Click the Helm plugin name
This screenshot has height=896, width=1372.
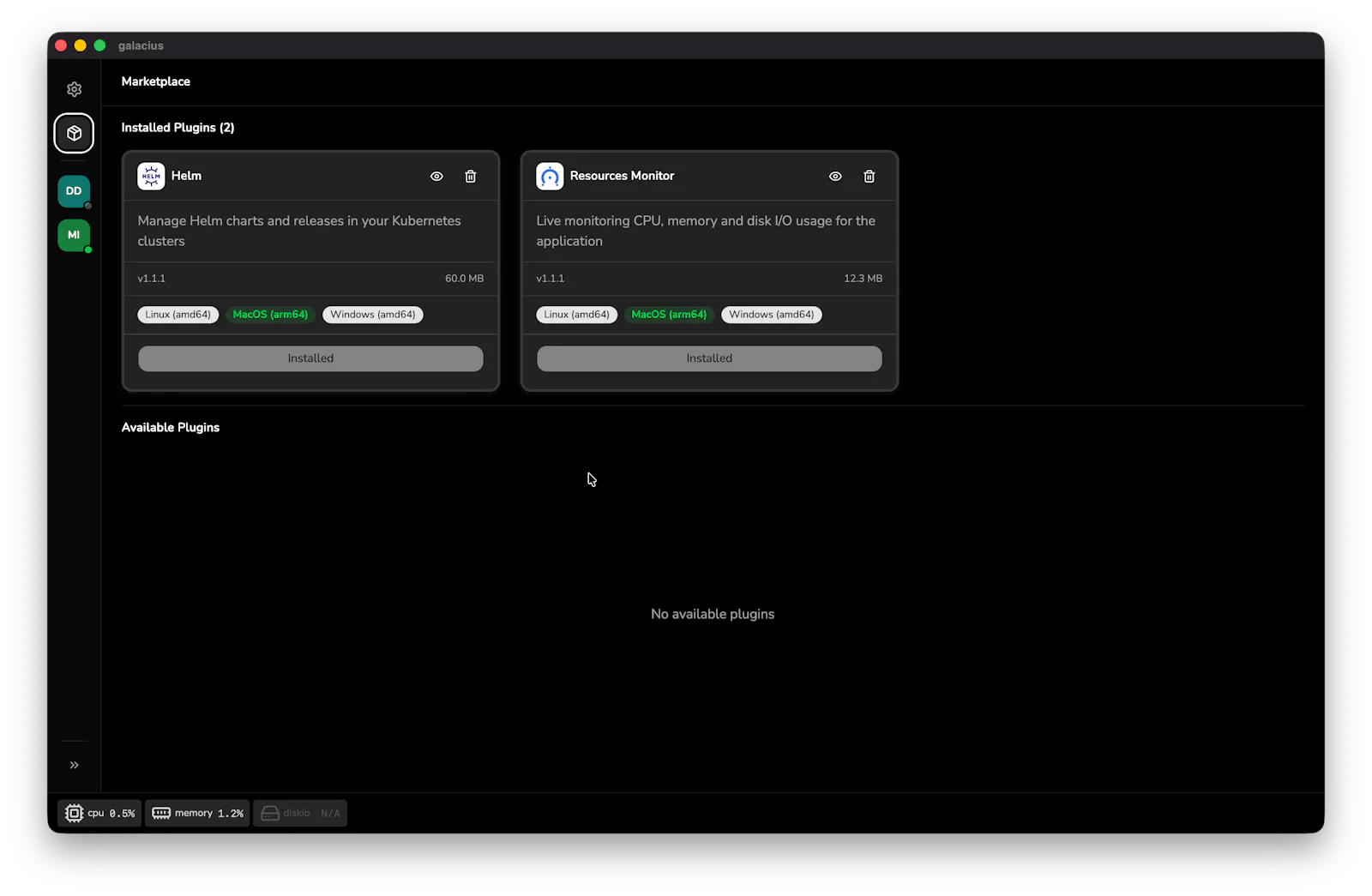(x=186, y=176)
